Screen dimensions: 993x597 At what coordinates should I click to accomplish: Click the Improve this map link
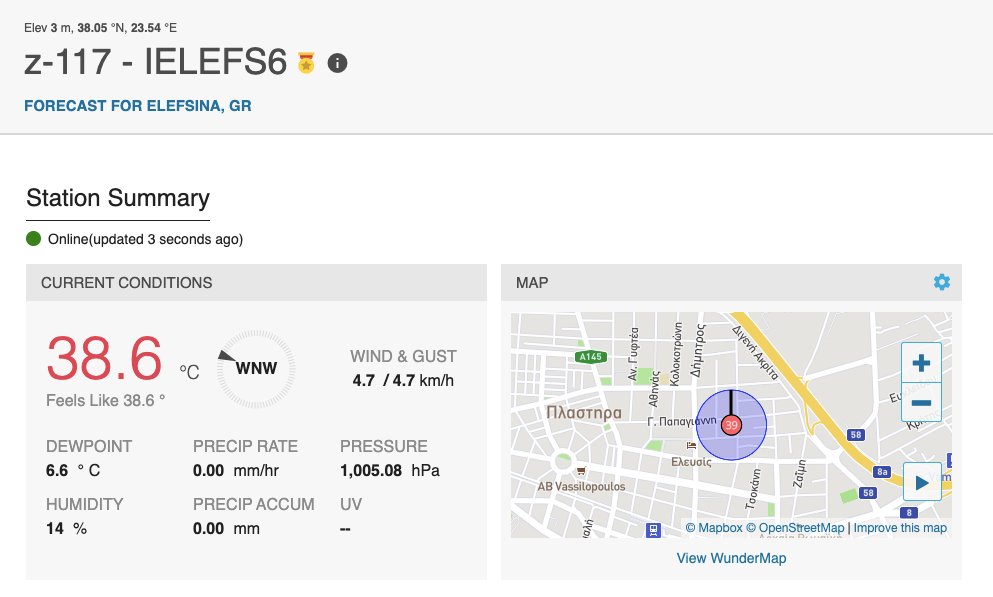click(x=900, y=528)
